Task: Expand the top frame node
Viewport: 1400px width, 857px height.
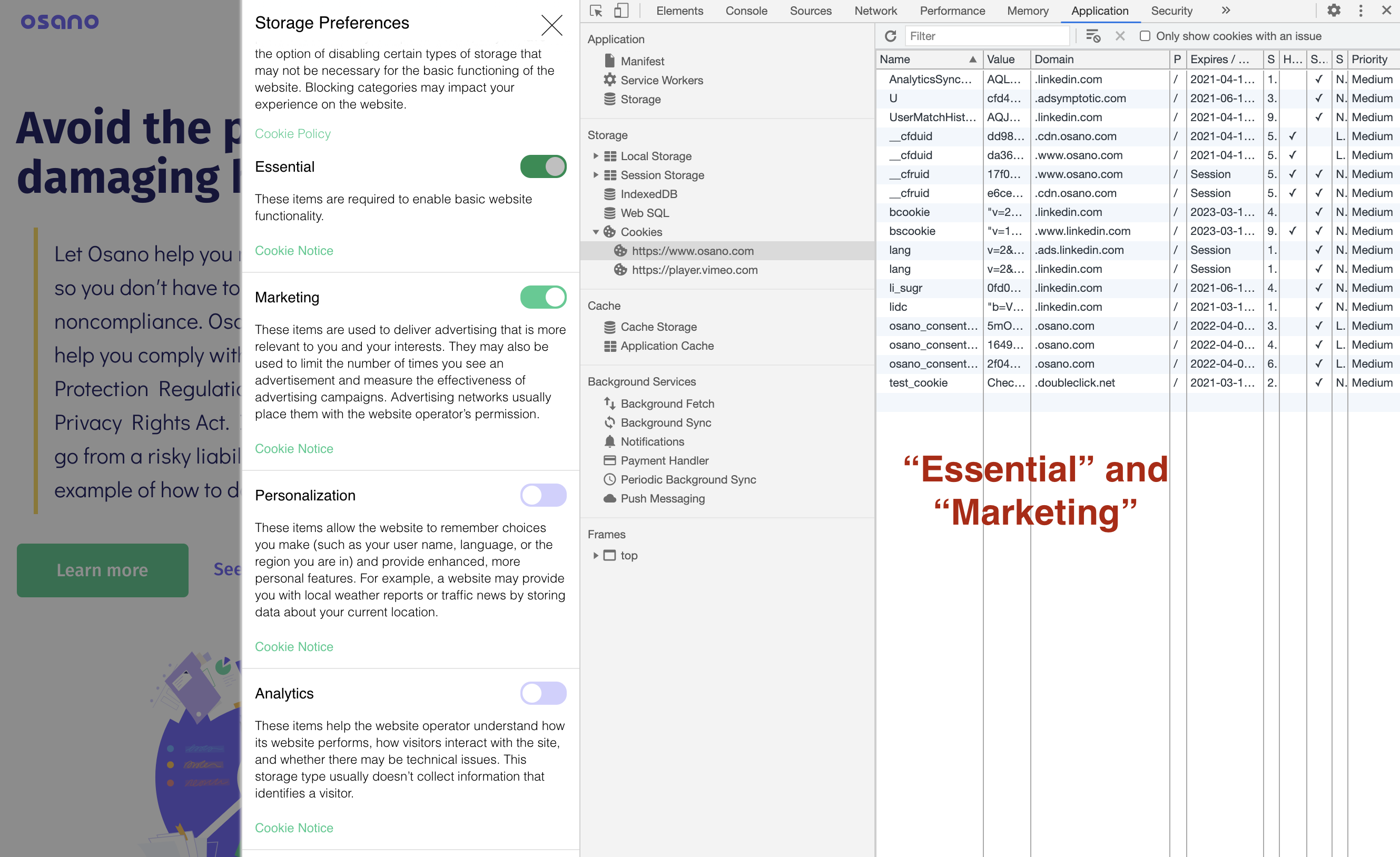Action: click(x=596, y=555)
